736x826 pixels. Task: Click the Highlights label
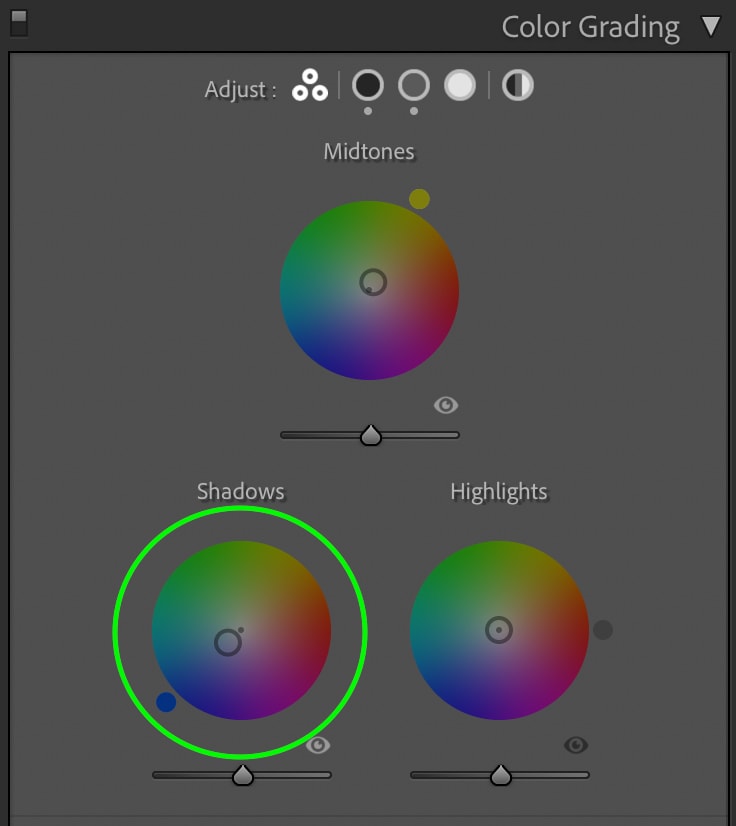tap(499, 492)
